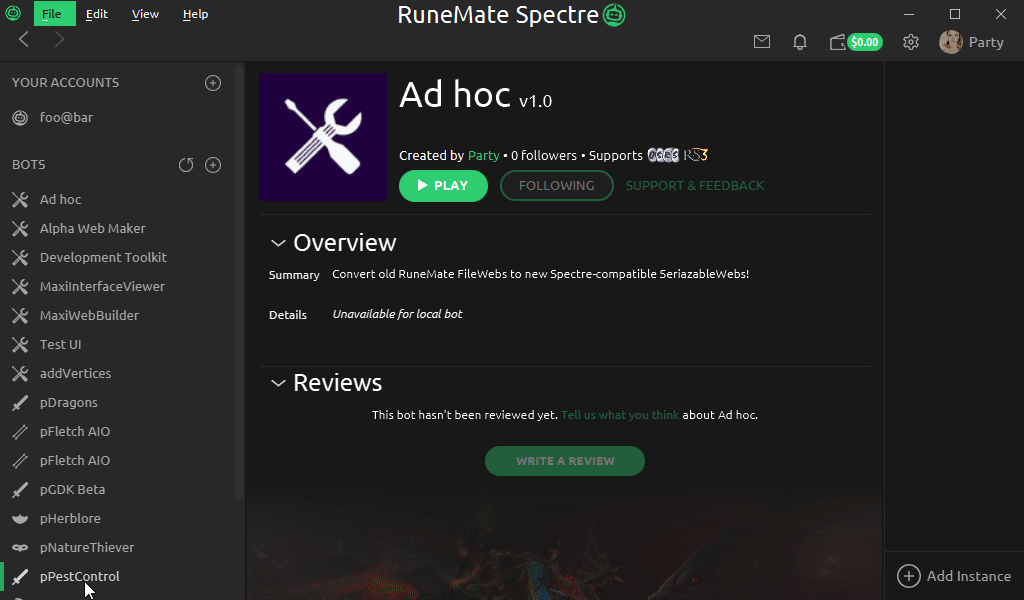Viewport: 1024px width, 600px height.
Task: Follow the 'Tell us what you think' link
Action: point(620,415)
